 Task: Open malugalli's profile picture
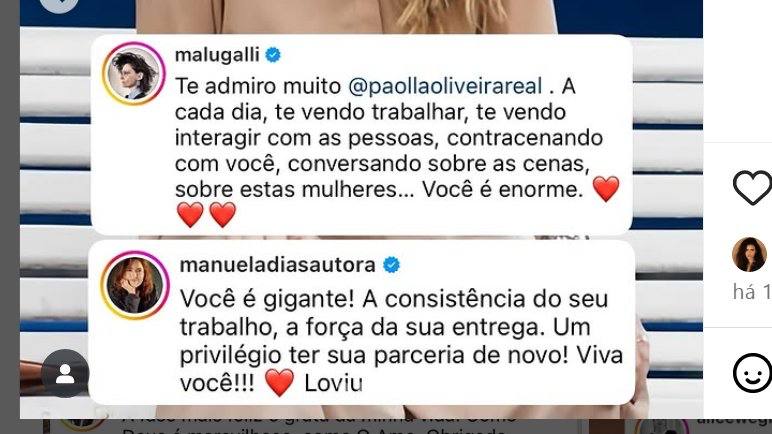coord(133,73)
